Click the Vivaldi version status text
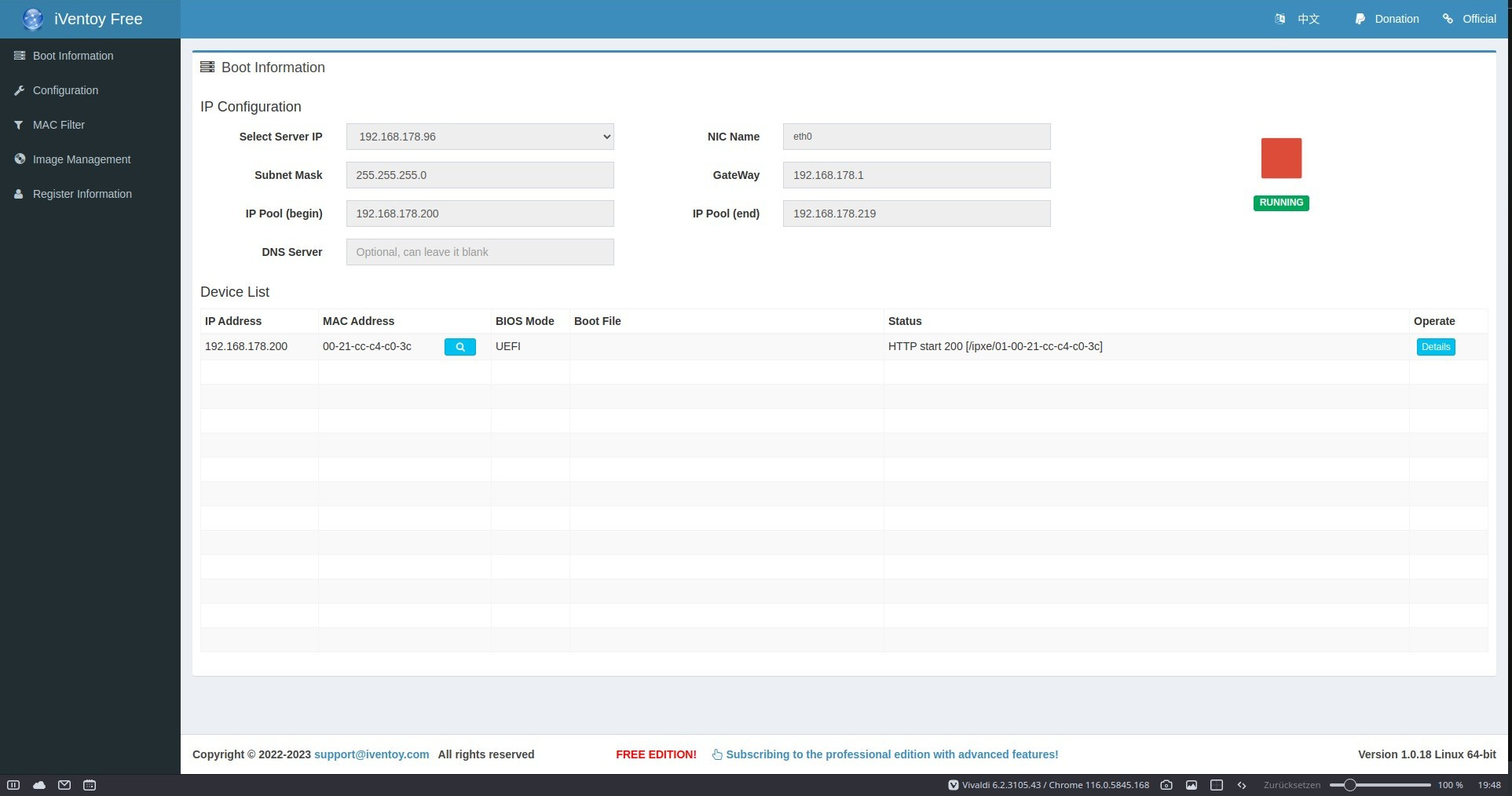 click(x=1055, y=785)
